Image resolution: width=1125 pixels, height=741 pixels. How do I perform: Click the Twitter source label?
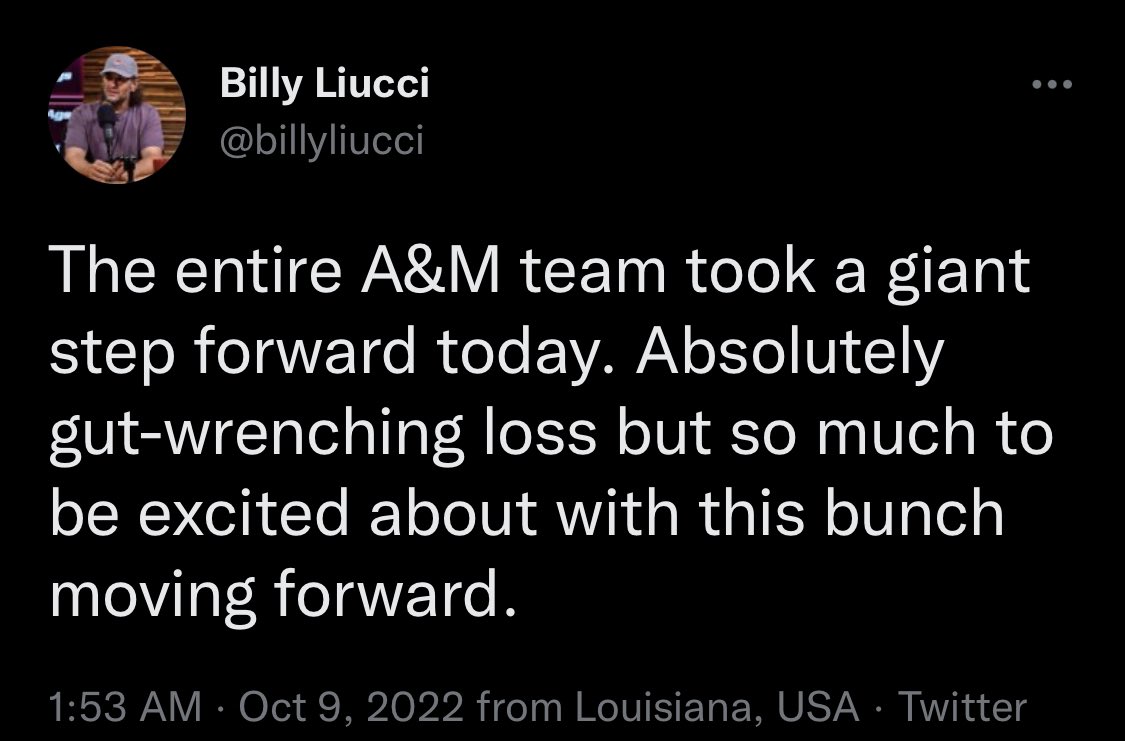pyautogui.click(x=962, y=706)
